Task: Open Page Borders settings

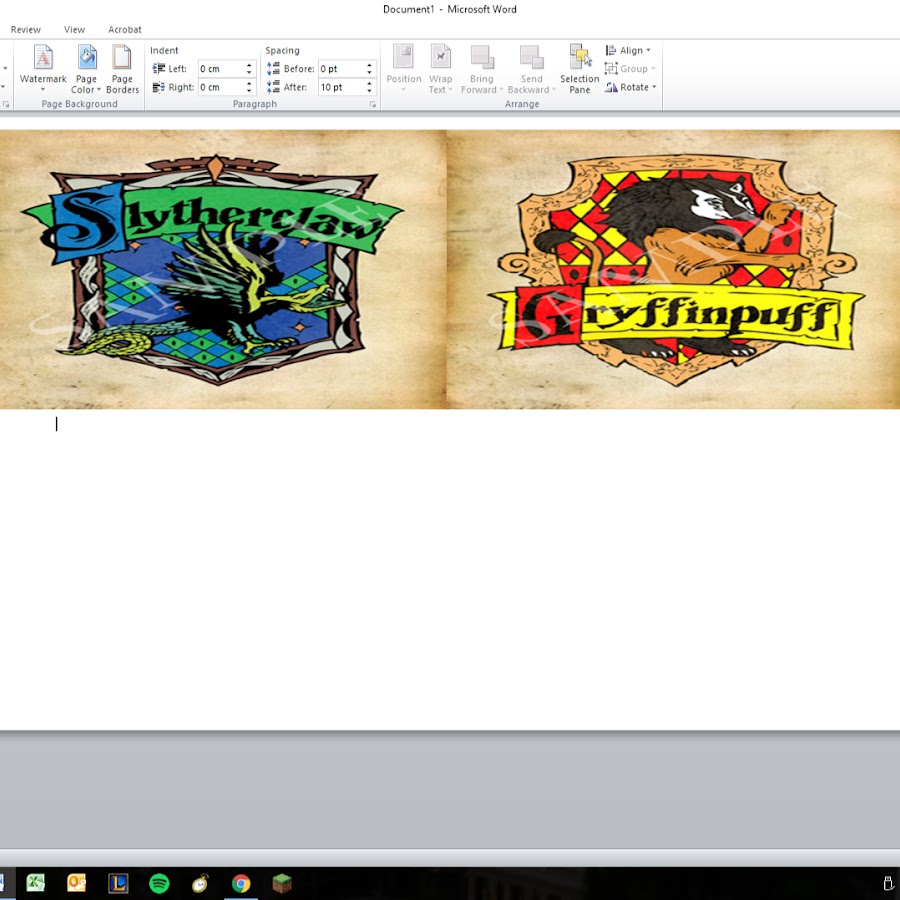Action: click(x=122, y=68)
